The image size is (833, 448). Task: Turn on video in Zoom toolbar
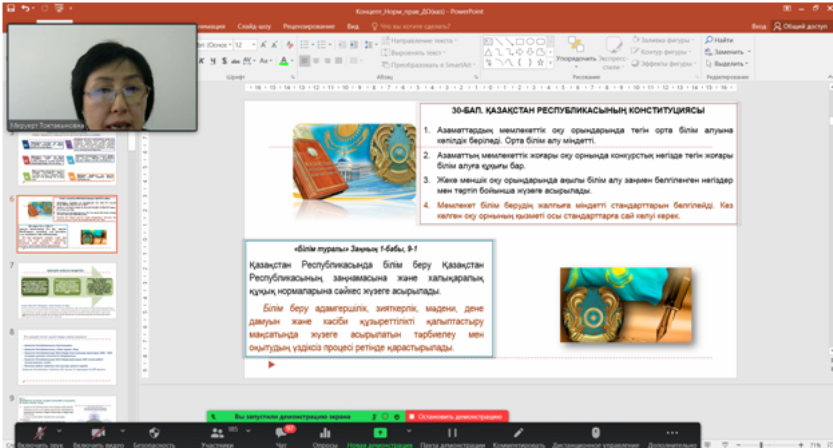(97, 431)
